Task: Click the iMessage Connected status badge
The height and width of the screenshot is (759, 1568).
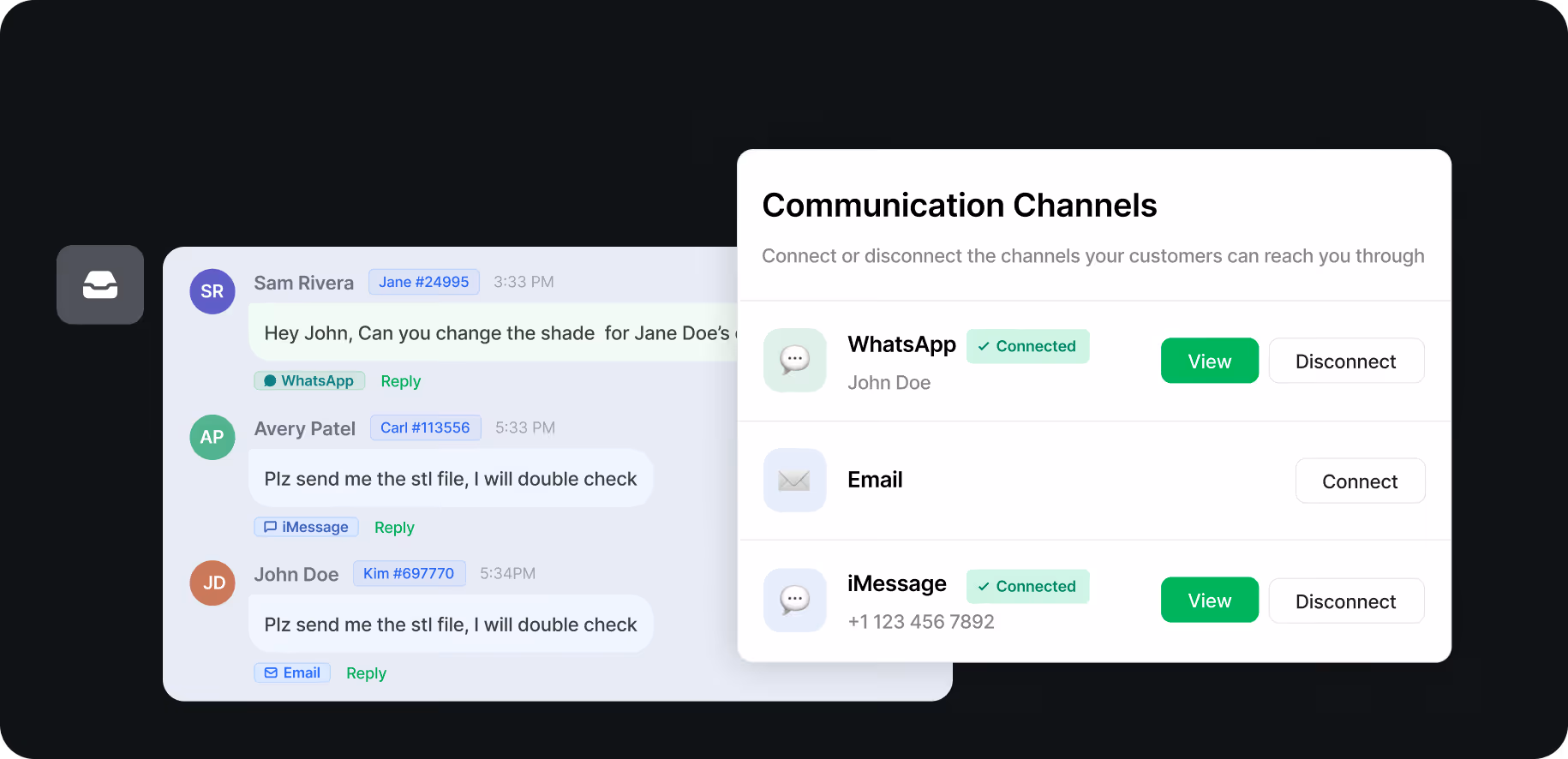Action: 1028,586
